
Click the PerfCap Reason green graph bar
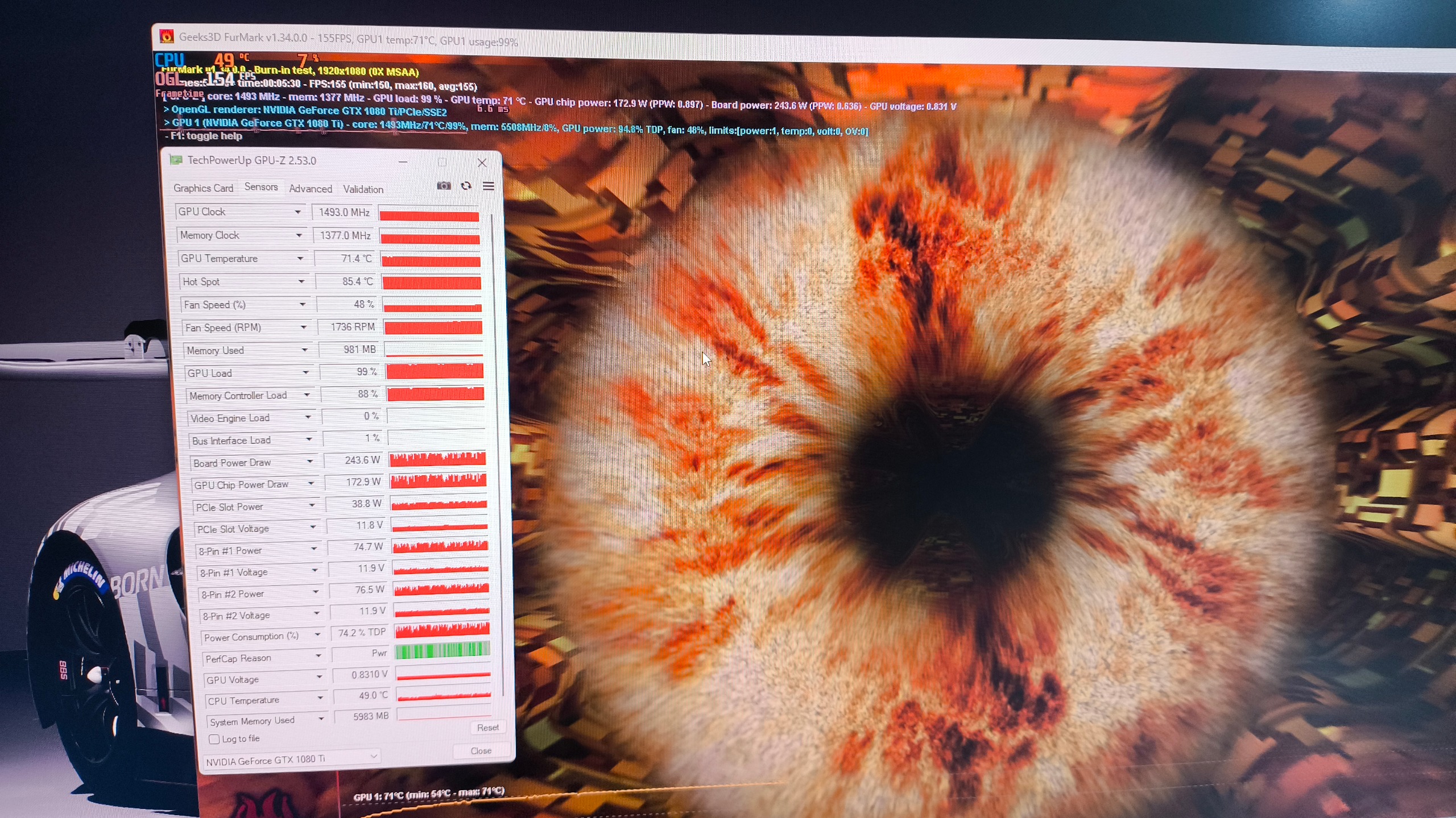point(442,650)
